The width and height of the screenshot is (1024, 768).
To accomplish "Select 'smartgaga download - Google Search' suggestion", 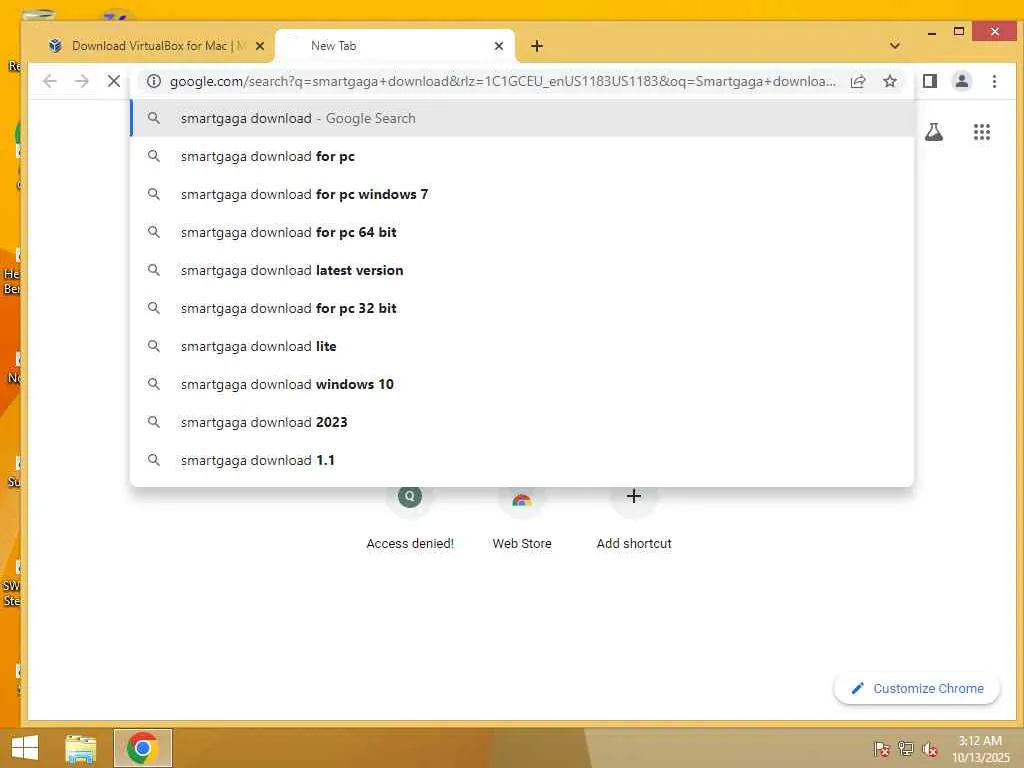I will click(522, 118).
